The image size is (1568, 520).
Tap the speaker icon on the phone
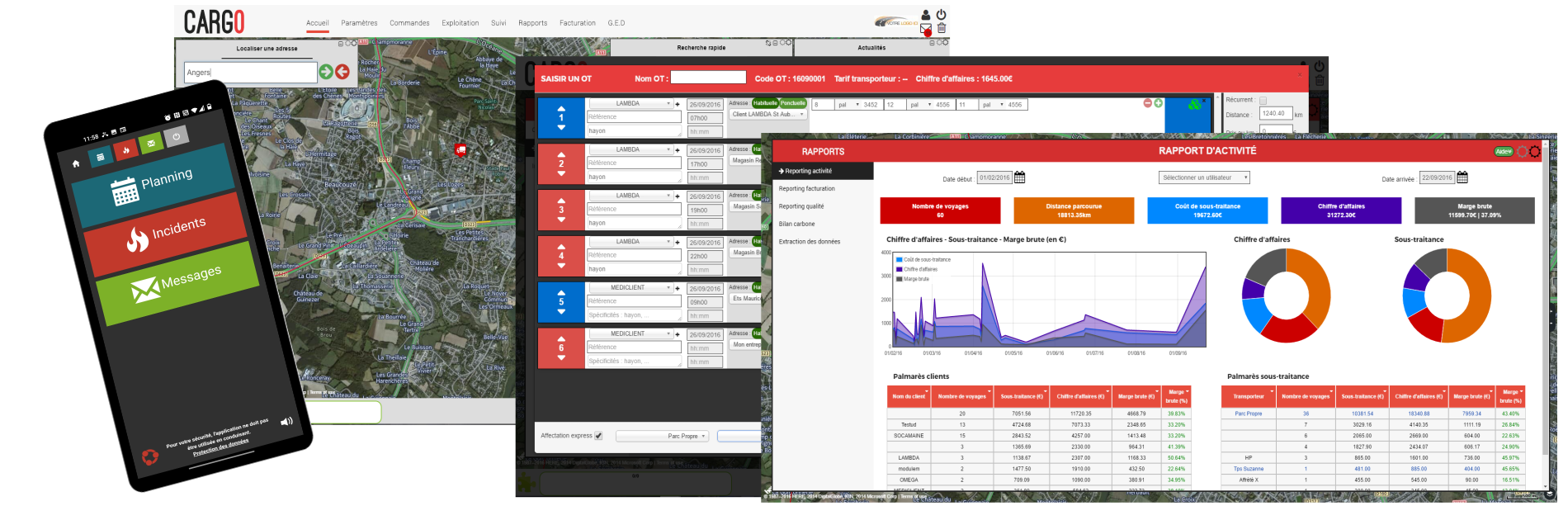tap(286, 422)
